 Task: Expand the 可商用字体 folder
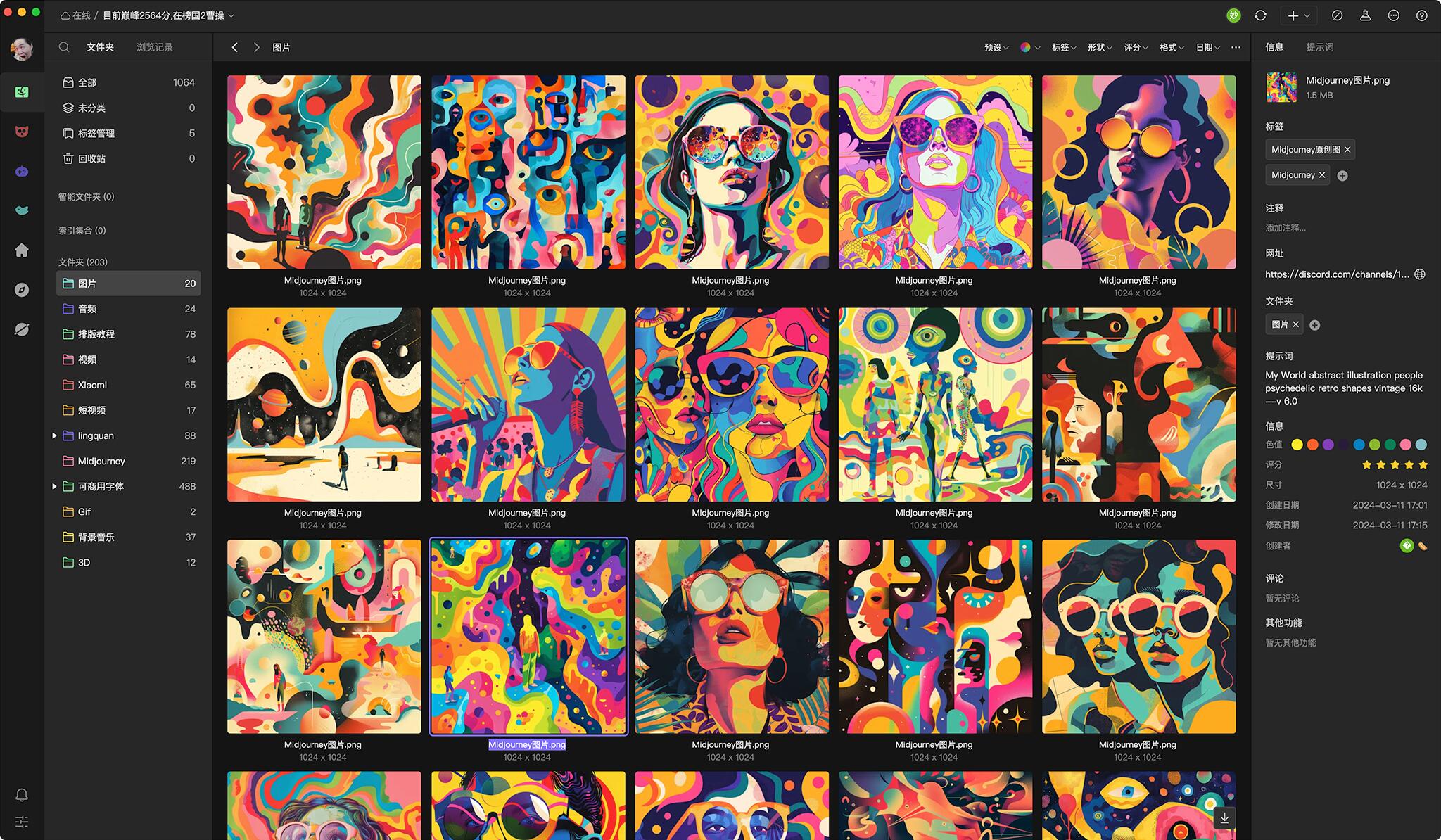click(x=54, y=486)
